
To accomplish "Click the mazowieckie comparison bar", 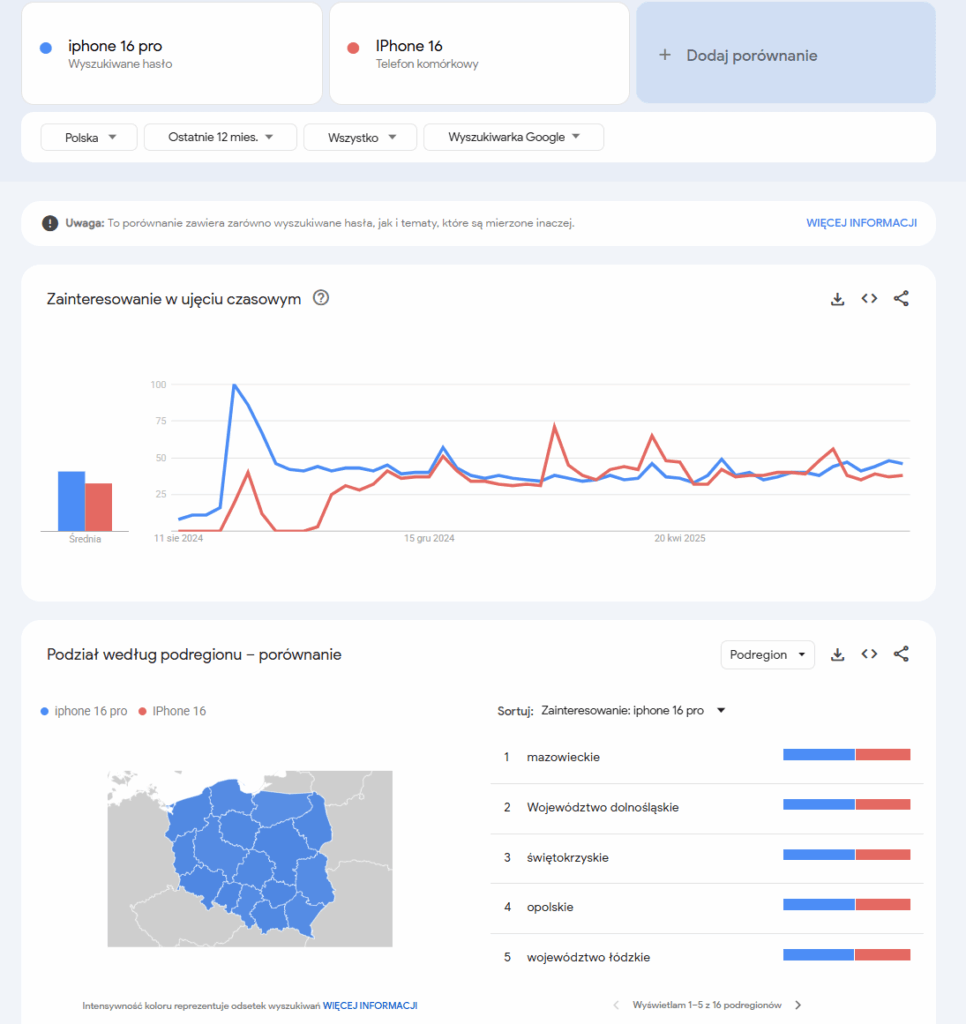I will (x=846, y=755).
